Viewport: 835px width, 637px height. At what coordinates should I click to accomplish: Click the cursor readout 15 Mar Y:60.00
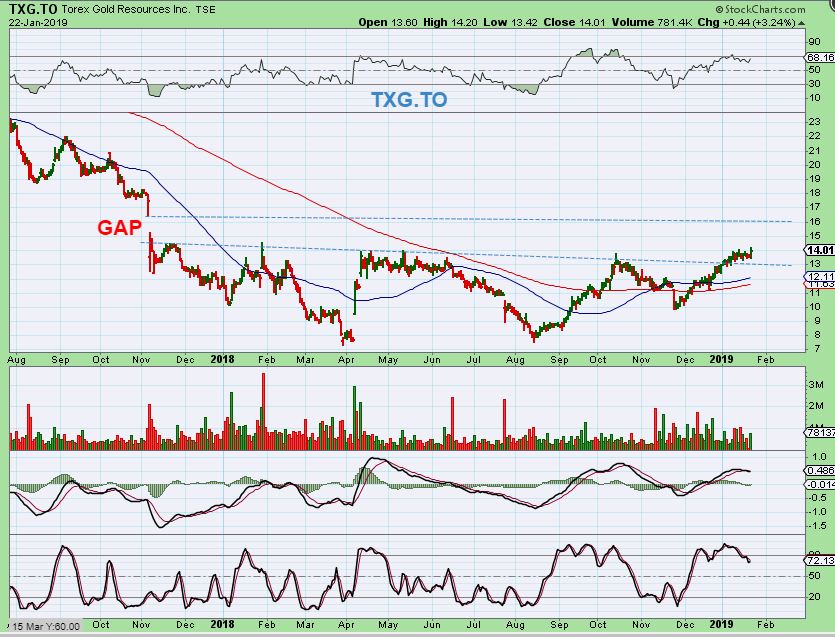[46, 626]
